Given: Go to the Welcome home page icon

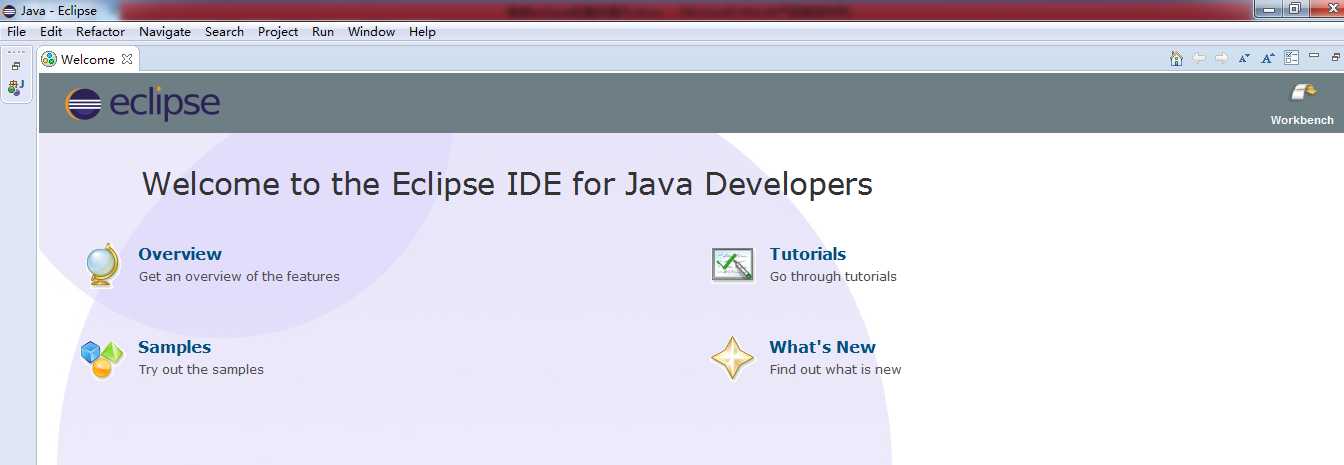Looking at the screenshot, I should pyautogui.click(x=1177, y=59).
